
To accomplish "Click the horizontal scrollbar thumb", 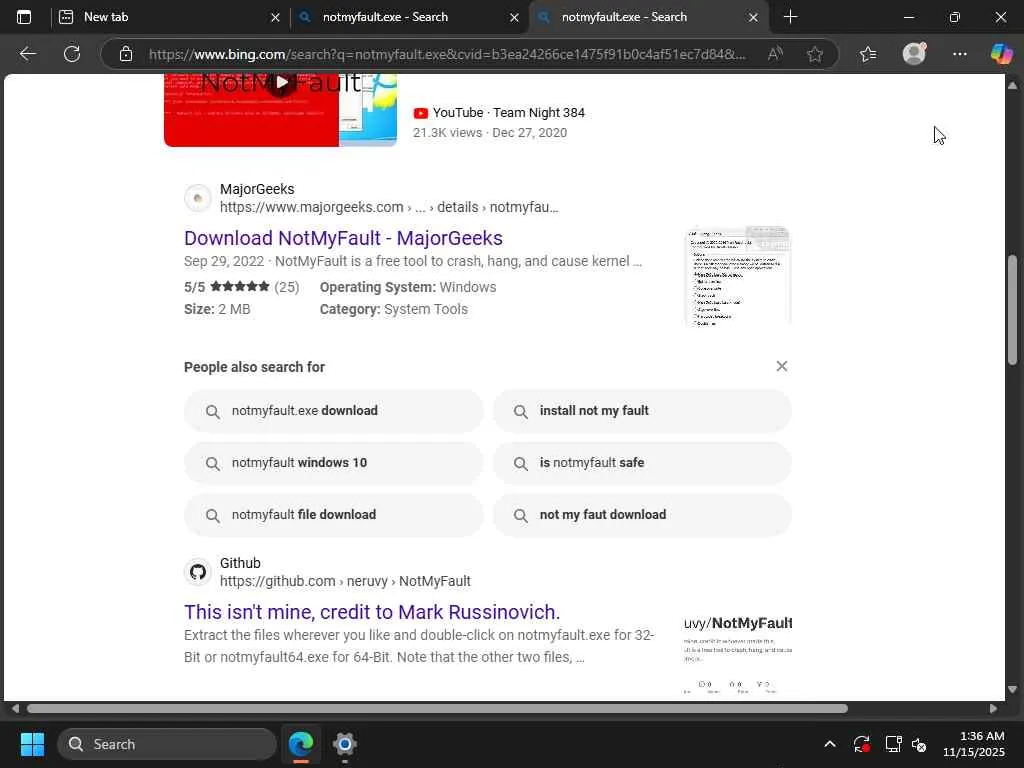I will tap(438, 709).
